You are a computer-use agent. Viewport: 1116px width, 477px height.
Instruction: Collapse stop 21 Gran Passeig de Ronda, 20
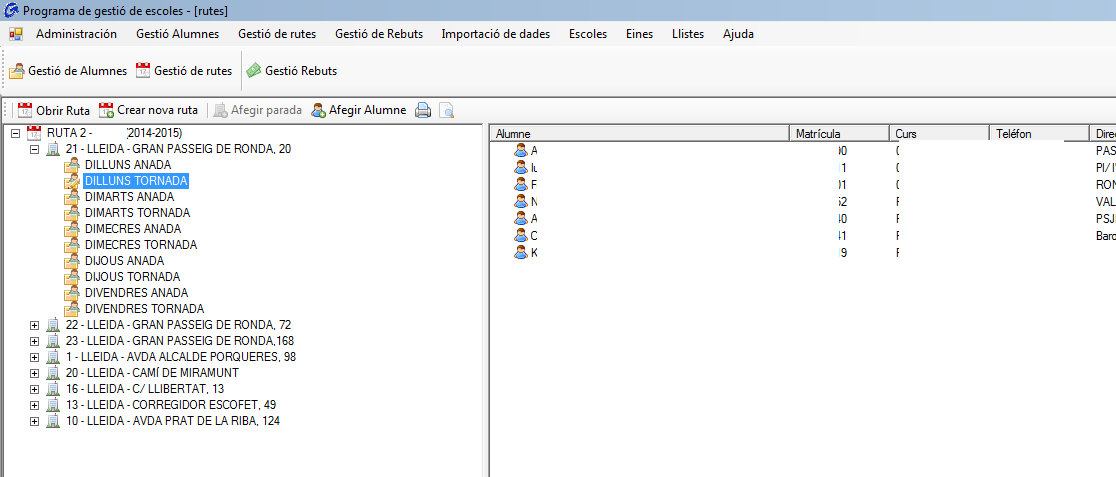pyautogui.click(x=34, y=149)
